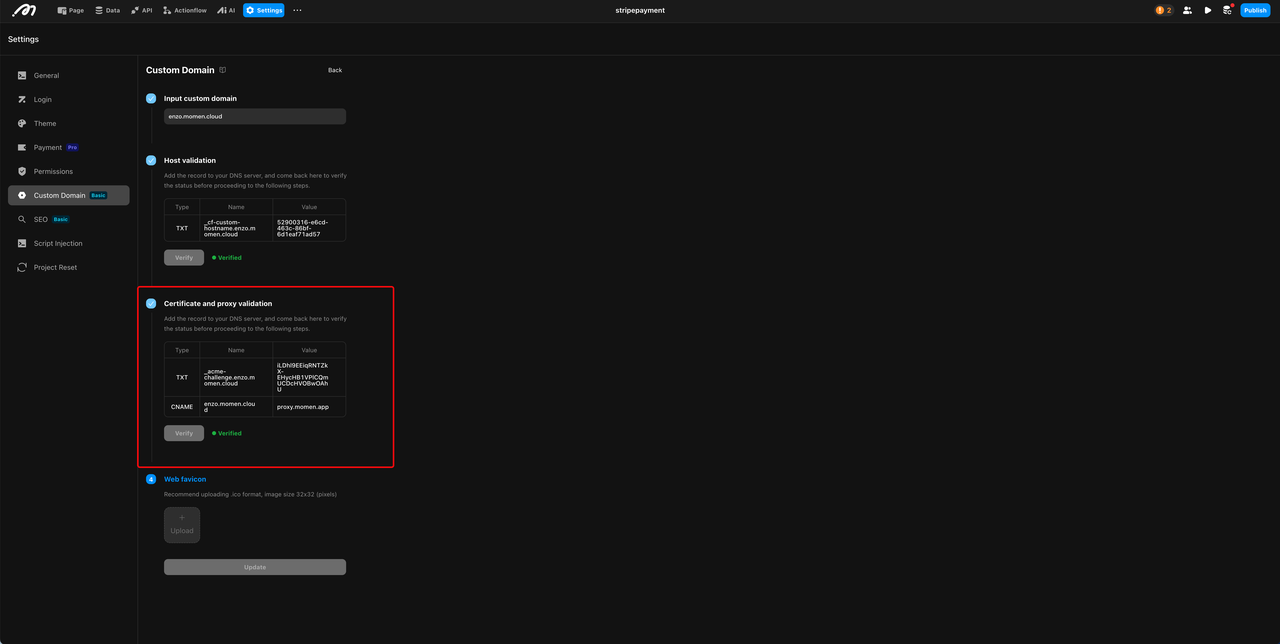Click the favicon Upload box
The height and width of the screenshot is (644, 1280).
[x=182, y=525]
